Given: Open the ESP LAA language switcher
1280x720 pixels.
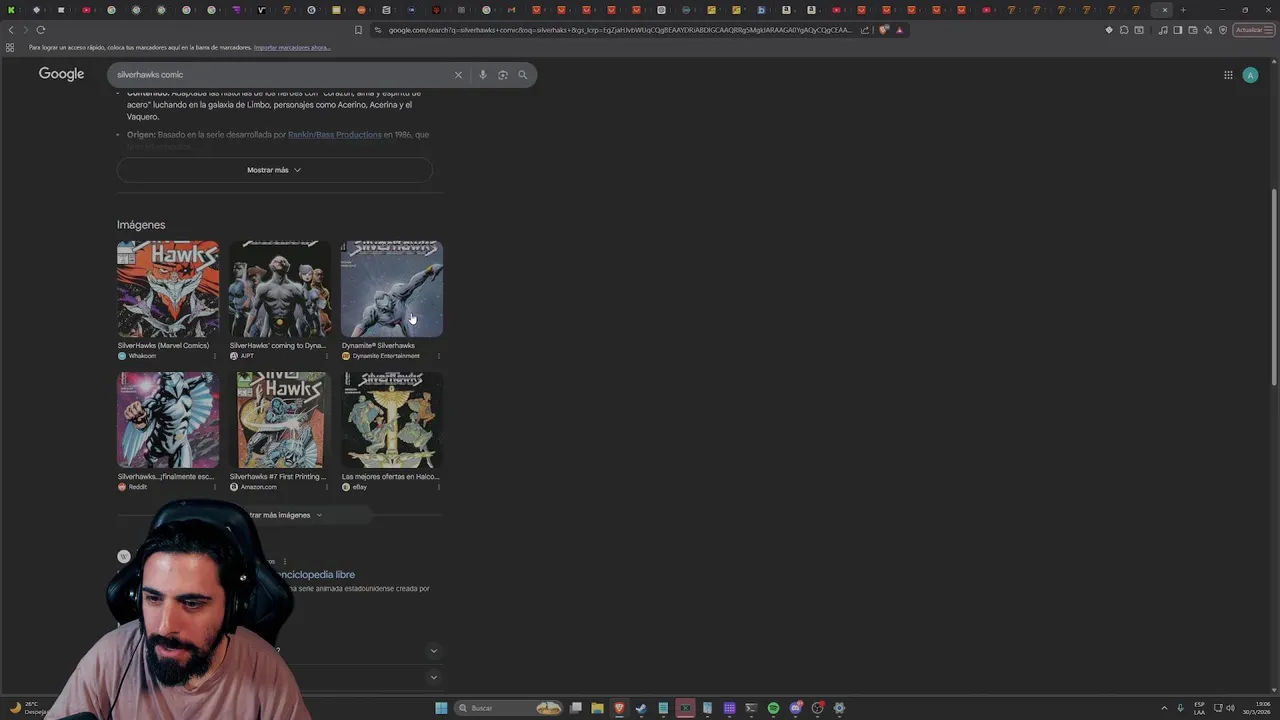Looking at the screenshot, I should tap(1199, 708).
